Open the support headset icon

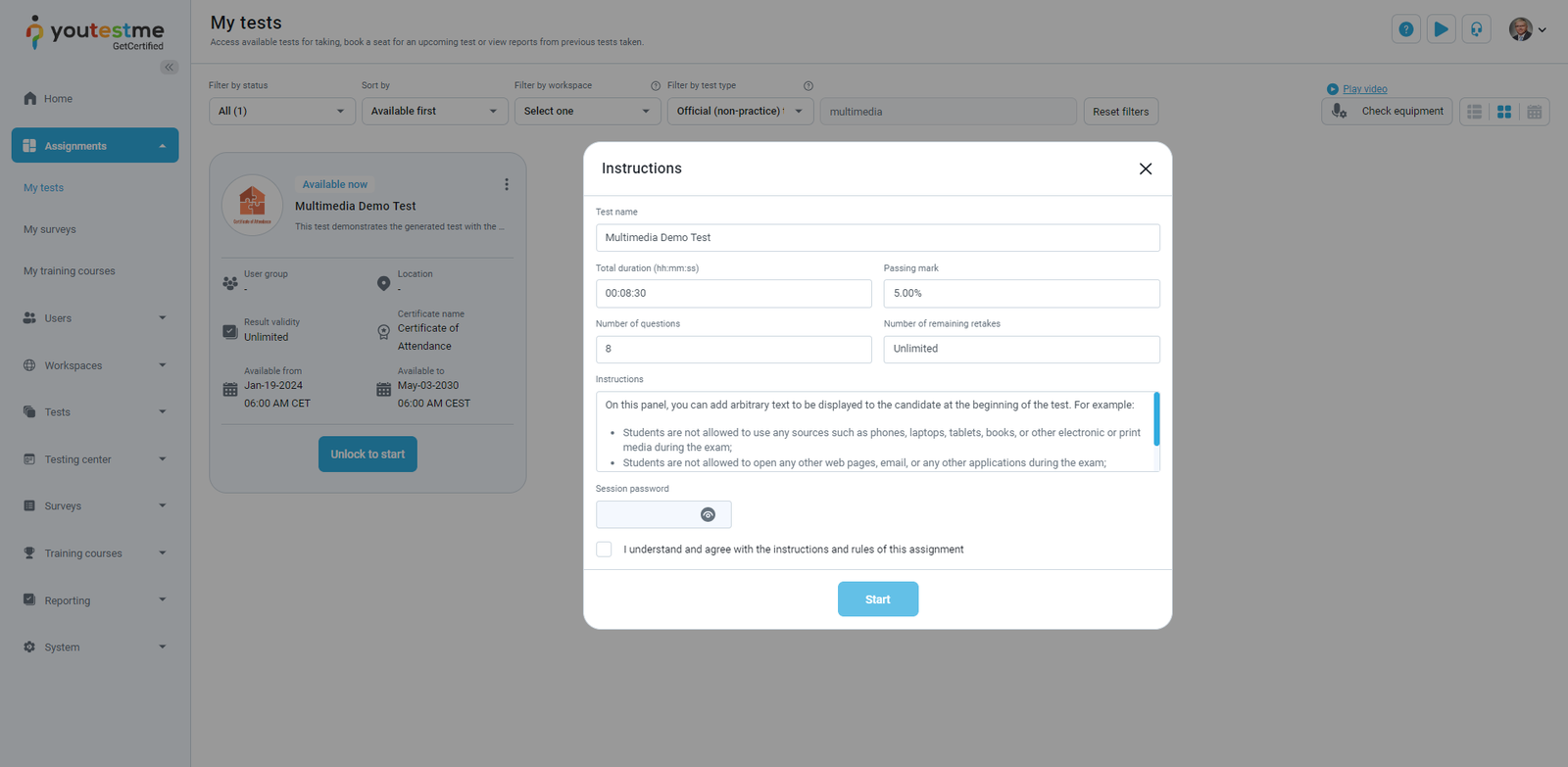1476,29
